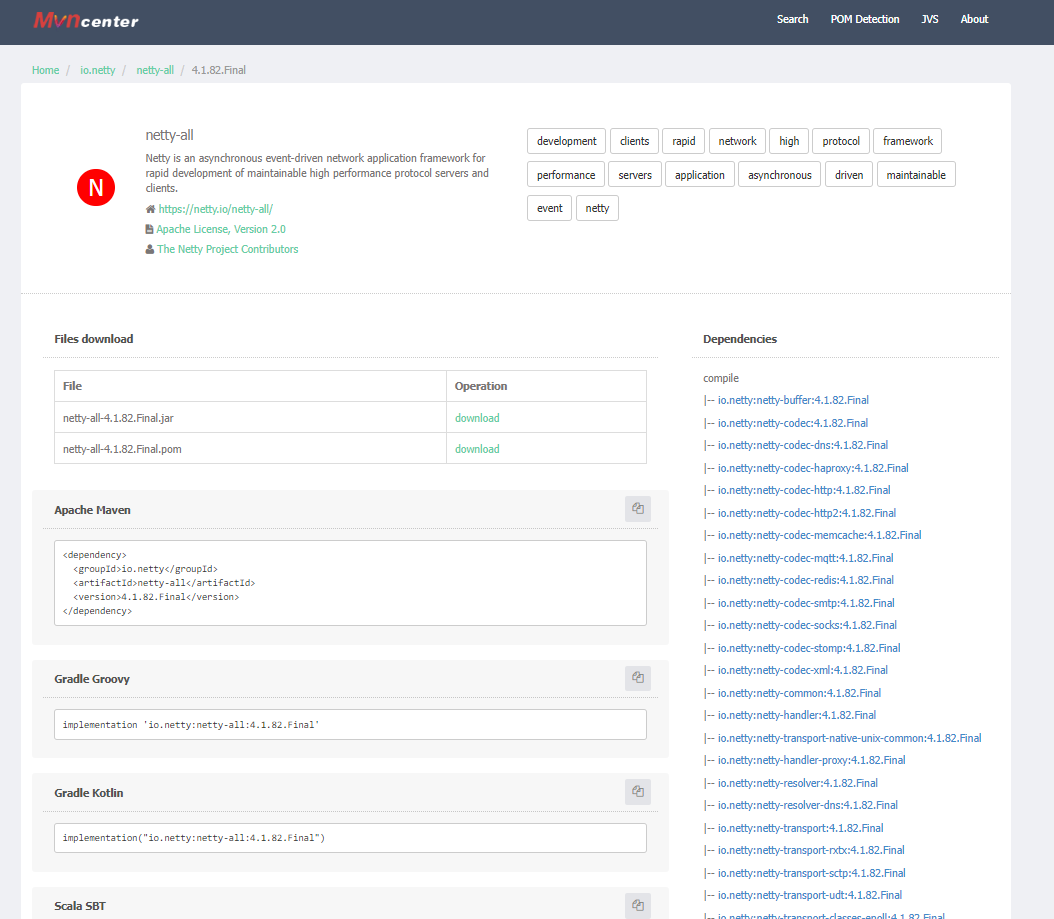Screen dimensions: 1054x919
Task: Open netty-codec-memcache dependency link
Action: (x=819, y=535)
